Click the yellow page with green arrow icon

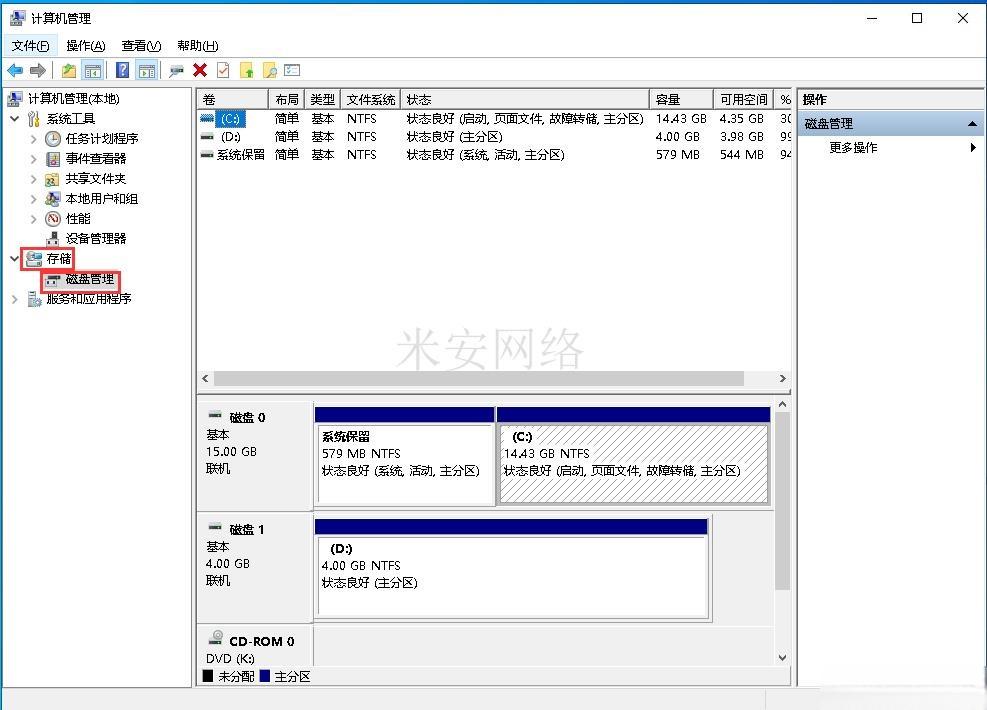pyautogui.click(x=247, y=70)
